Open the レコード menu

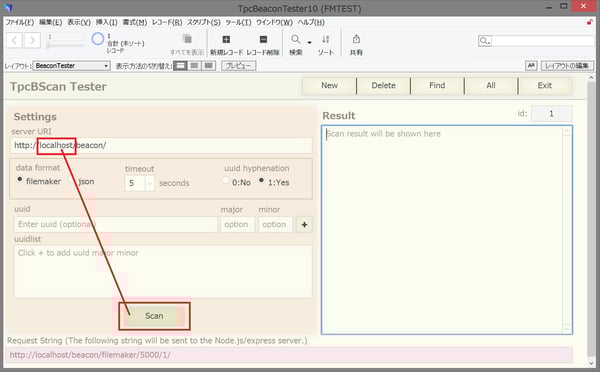[167, 22]
